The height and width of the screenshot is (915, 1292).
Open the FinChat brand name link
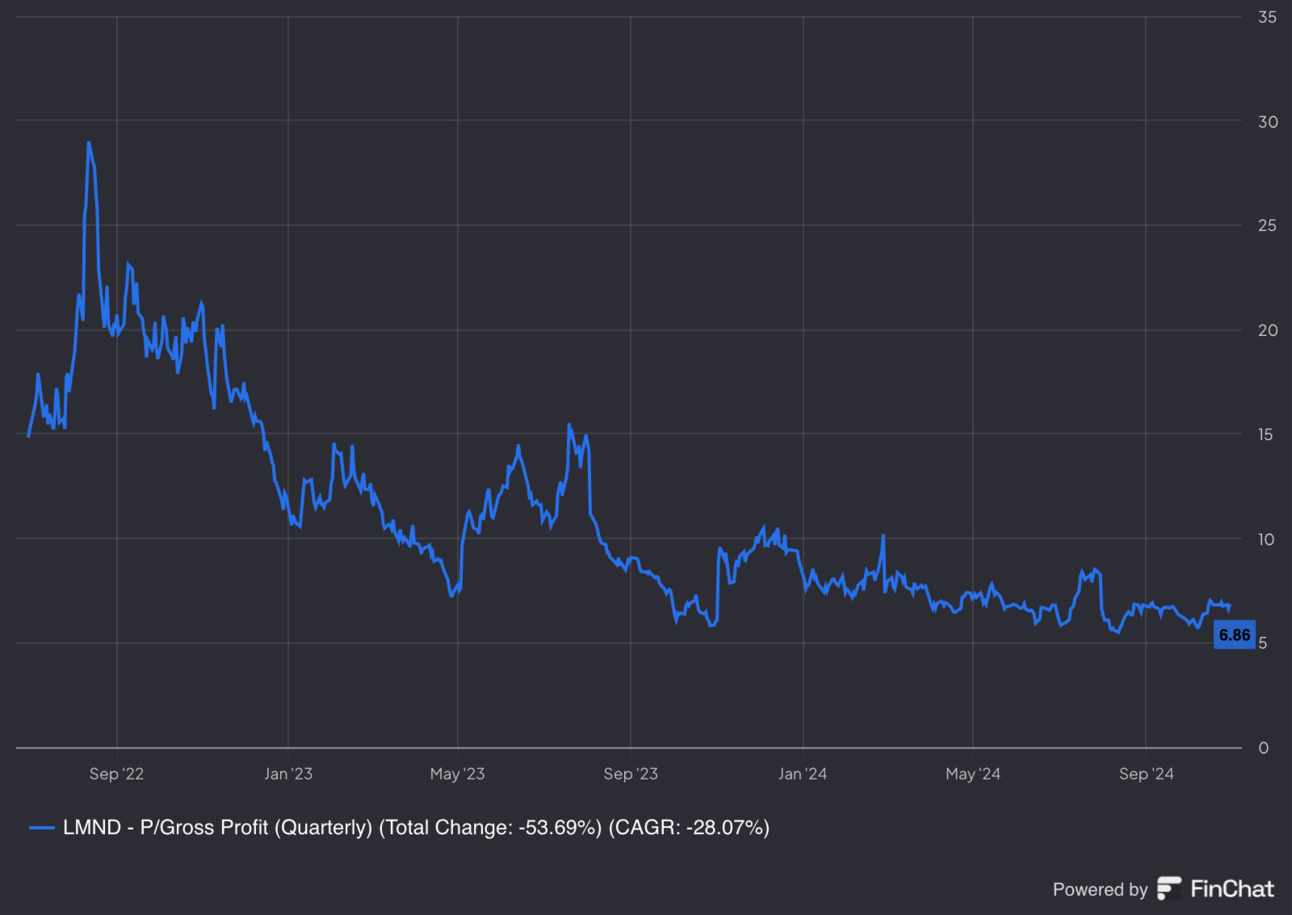tap(1232, 889)
